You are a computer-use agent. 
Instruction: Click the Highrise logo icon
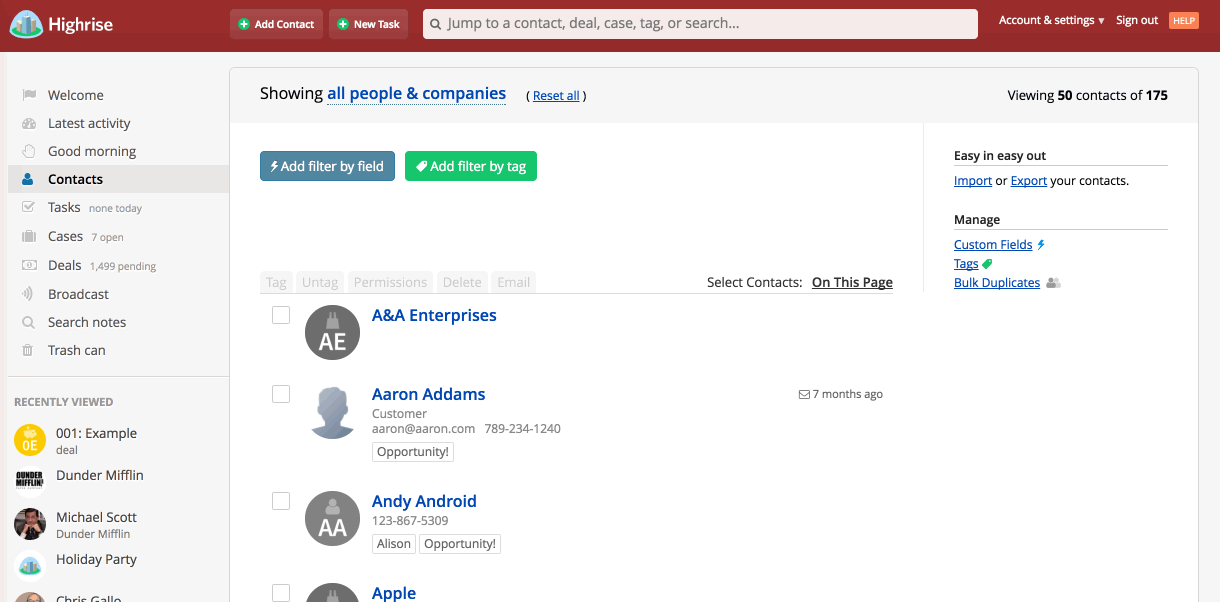pos(26,24)
